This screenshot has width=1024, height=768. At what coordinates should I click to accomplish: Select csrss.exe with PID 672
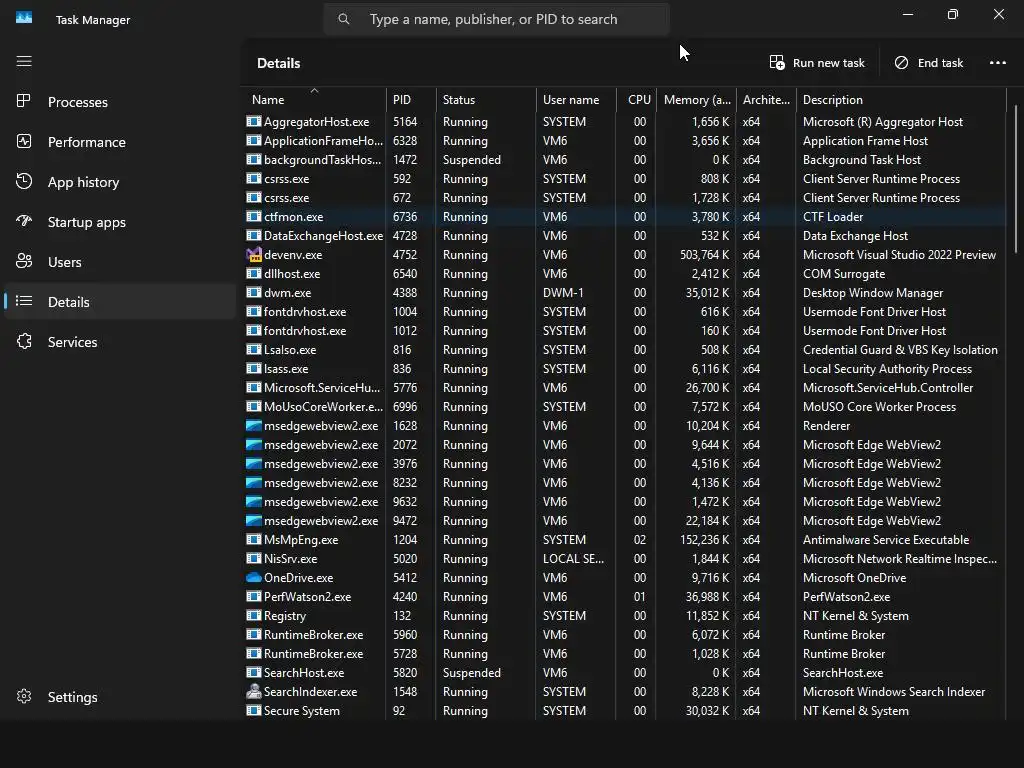625,197
